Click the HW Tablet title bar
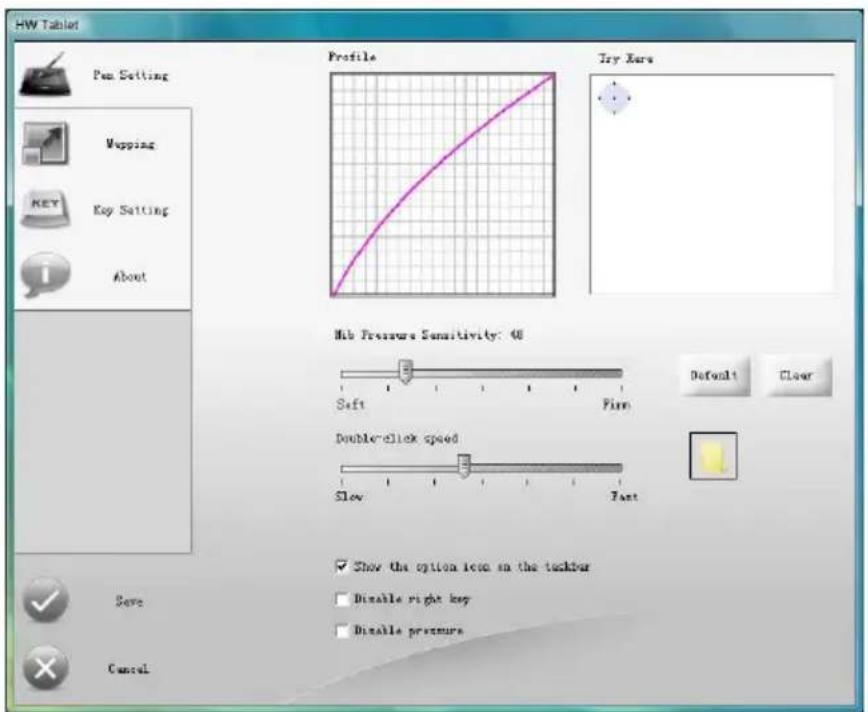868x712 pixels. pos(434,25)
